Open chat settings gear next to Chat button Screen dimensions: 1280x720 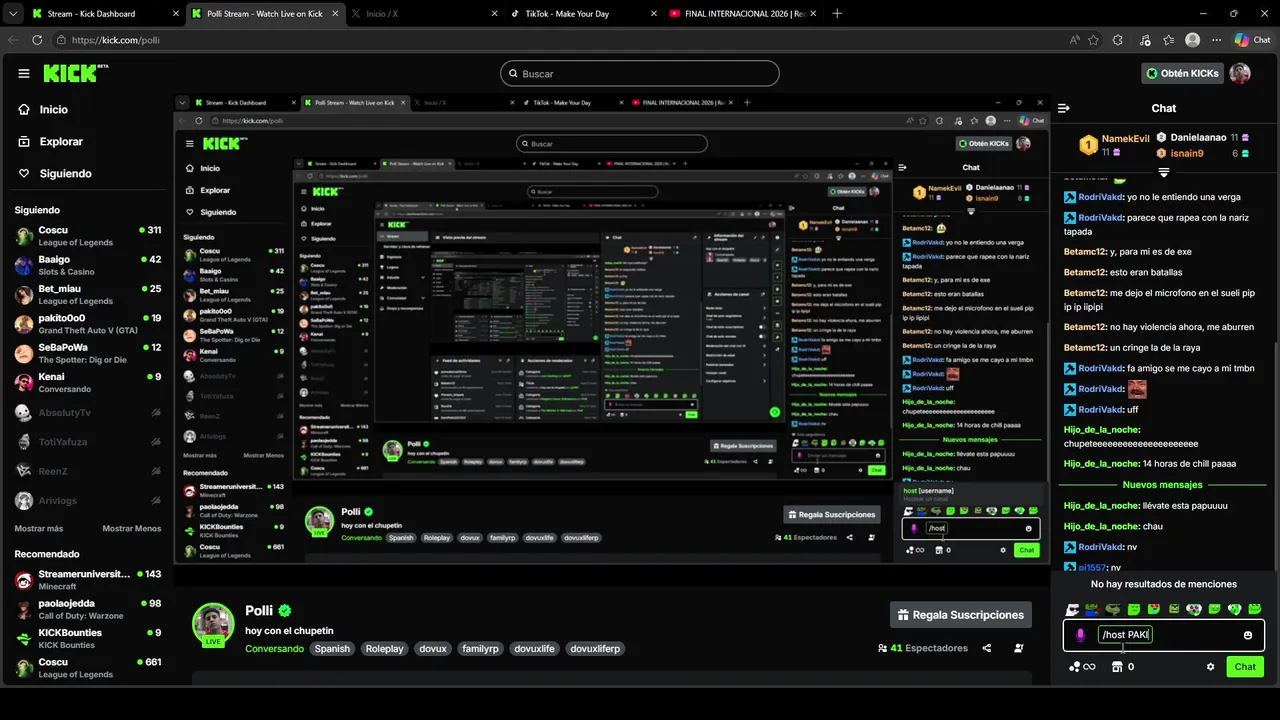[x=1210, y=667]
